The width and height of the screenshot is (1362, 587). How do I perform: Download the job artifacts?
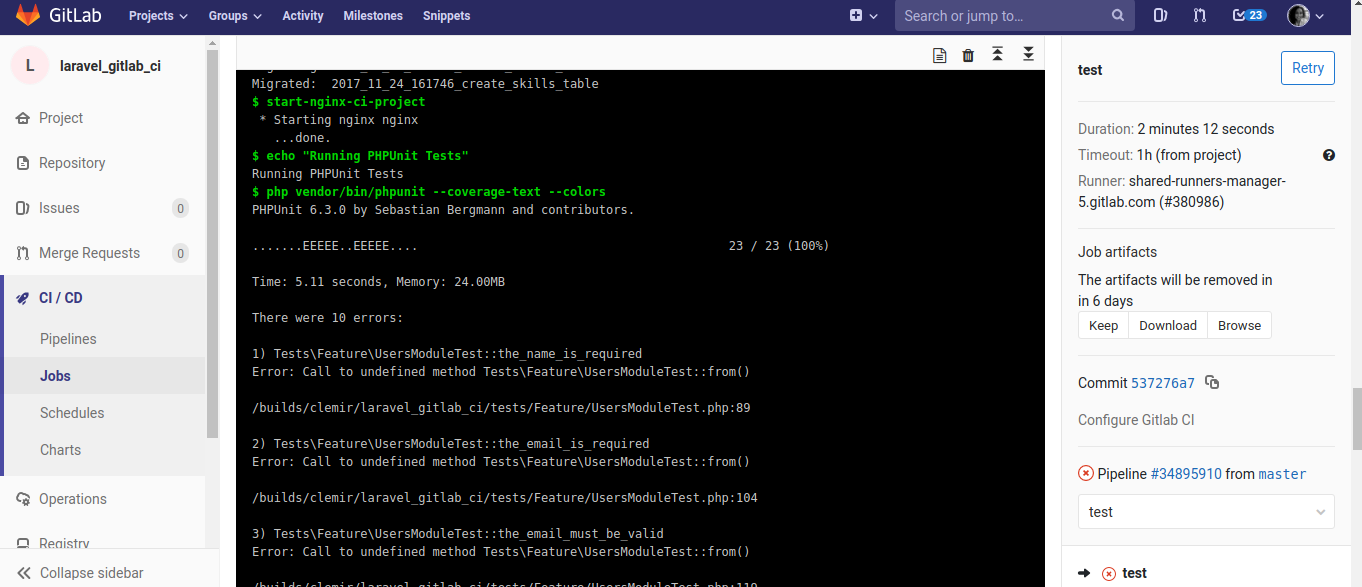pos(1167,325)
